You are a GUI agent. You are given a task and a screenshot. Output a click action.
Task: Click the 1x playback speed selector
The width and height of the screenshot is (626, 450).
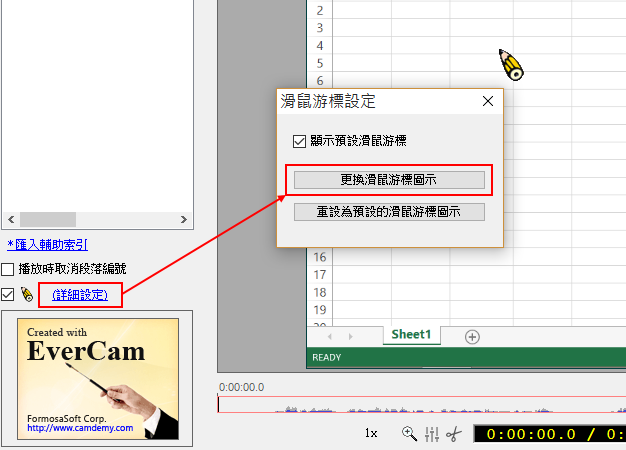pyautogui.click(x=370, y=434)
